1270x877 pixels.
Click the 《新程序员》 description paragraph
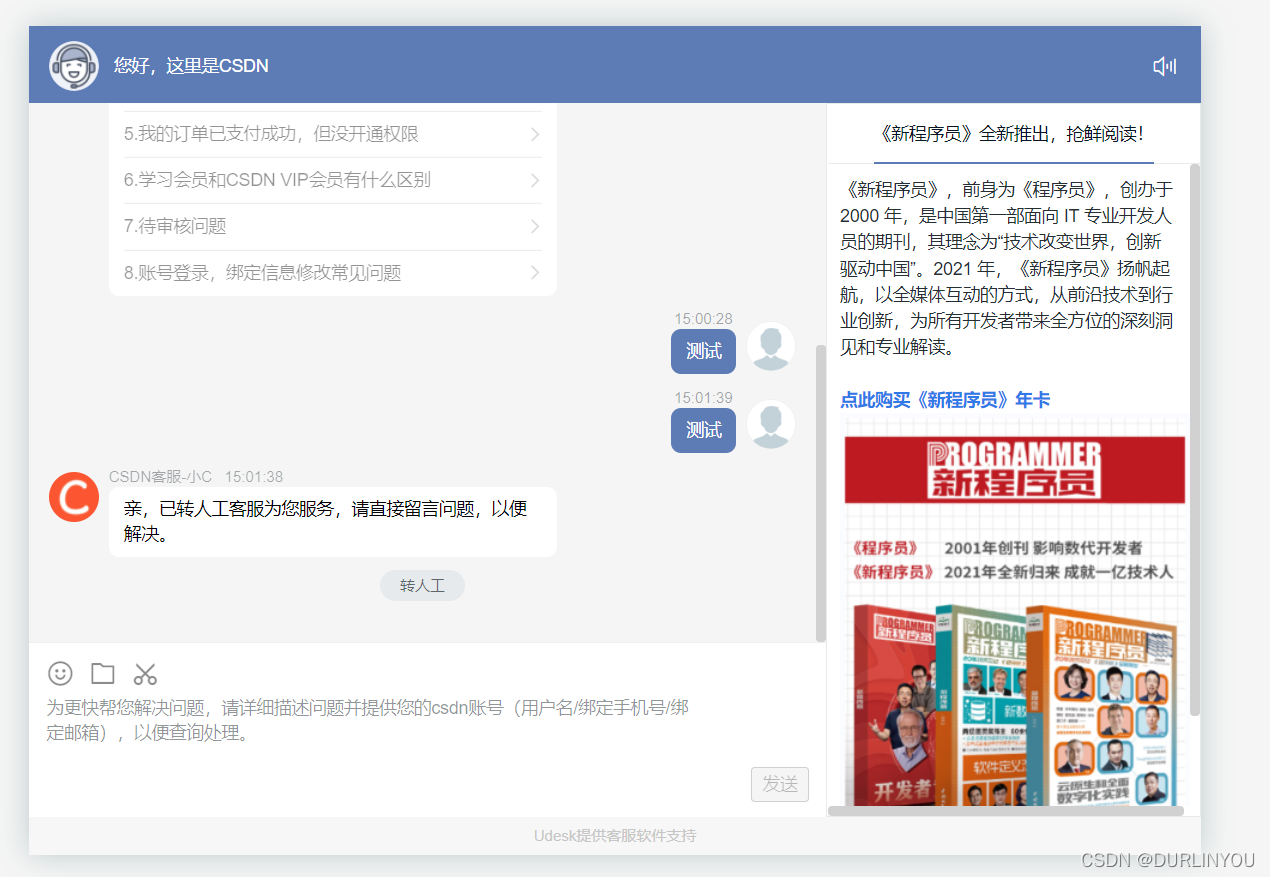click(x=1007, y=269)
